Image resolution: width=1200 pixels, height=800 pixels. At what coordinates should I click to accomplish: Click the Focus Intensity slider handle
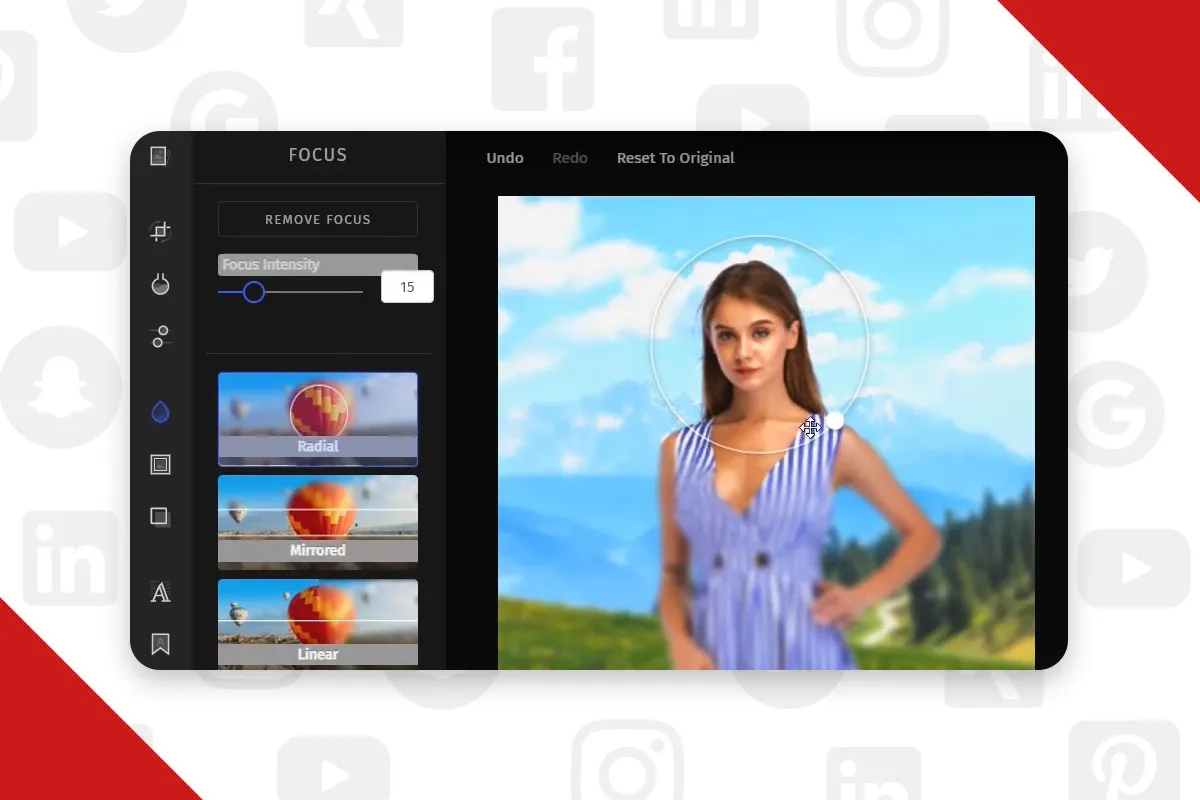254,292
